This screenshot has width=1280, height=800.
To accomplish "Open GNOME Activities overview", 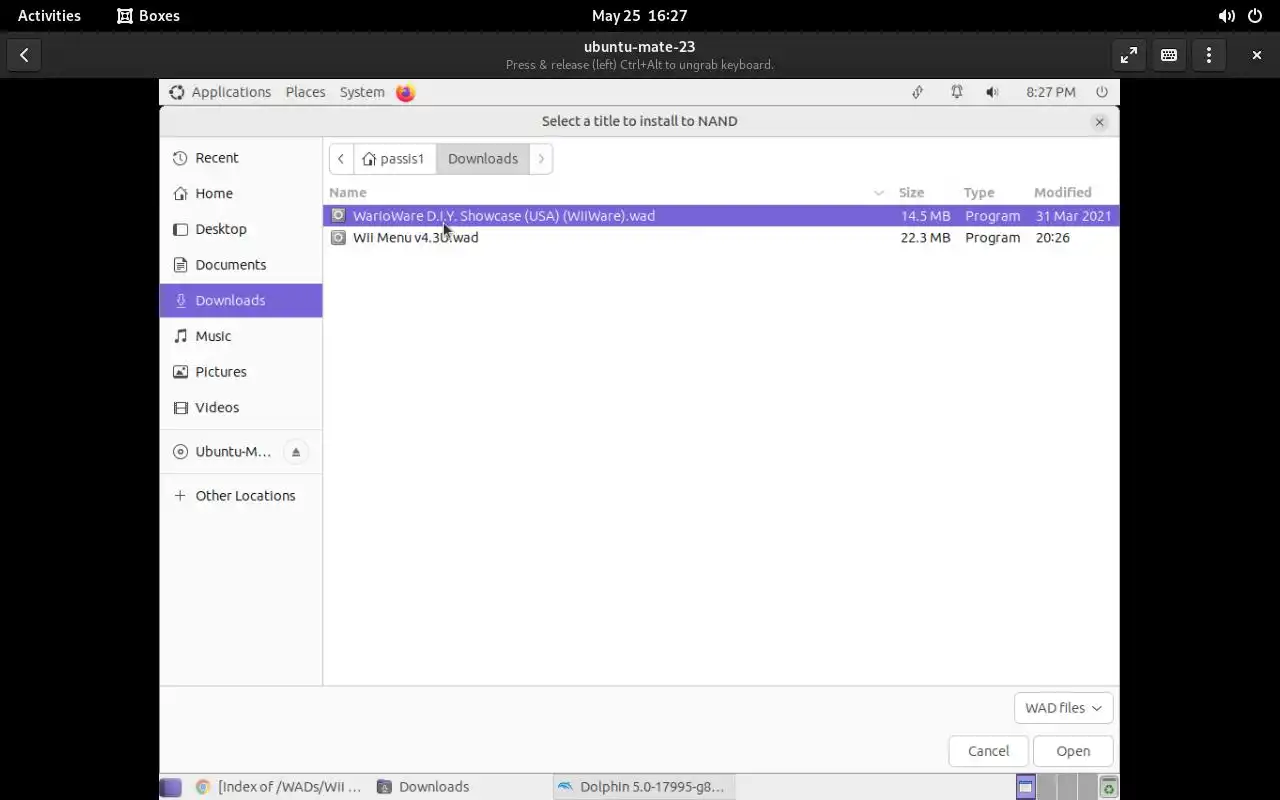I will pos(49,16).
